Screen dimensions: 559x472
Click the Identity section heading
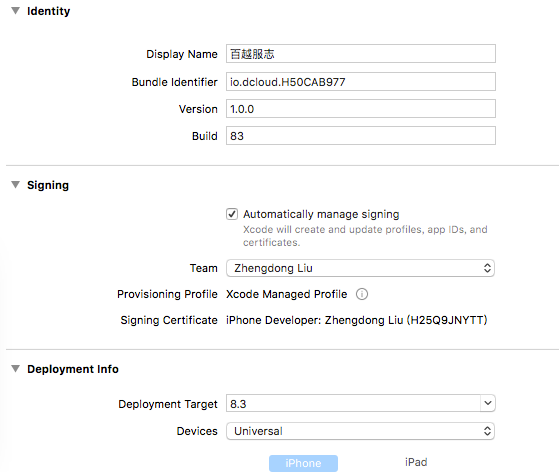[x=48, y=11]
